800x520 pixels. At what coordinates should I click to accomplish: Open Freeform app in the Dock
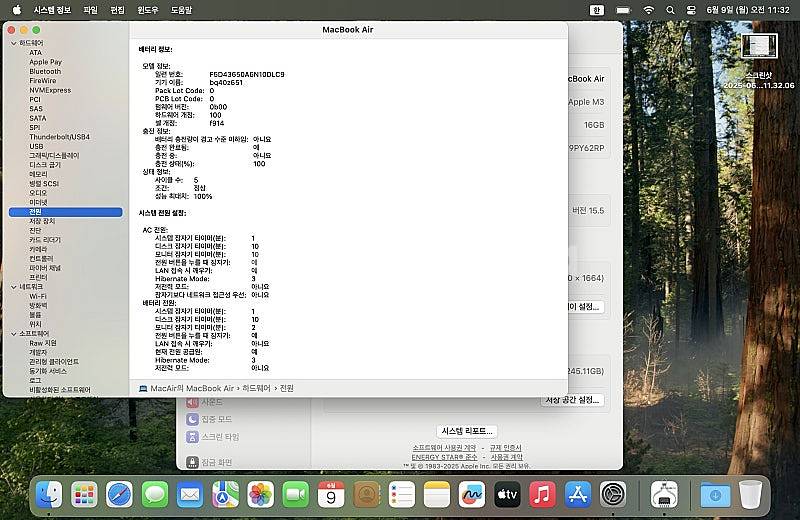[472, 494]
